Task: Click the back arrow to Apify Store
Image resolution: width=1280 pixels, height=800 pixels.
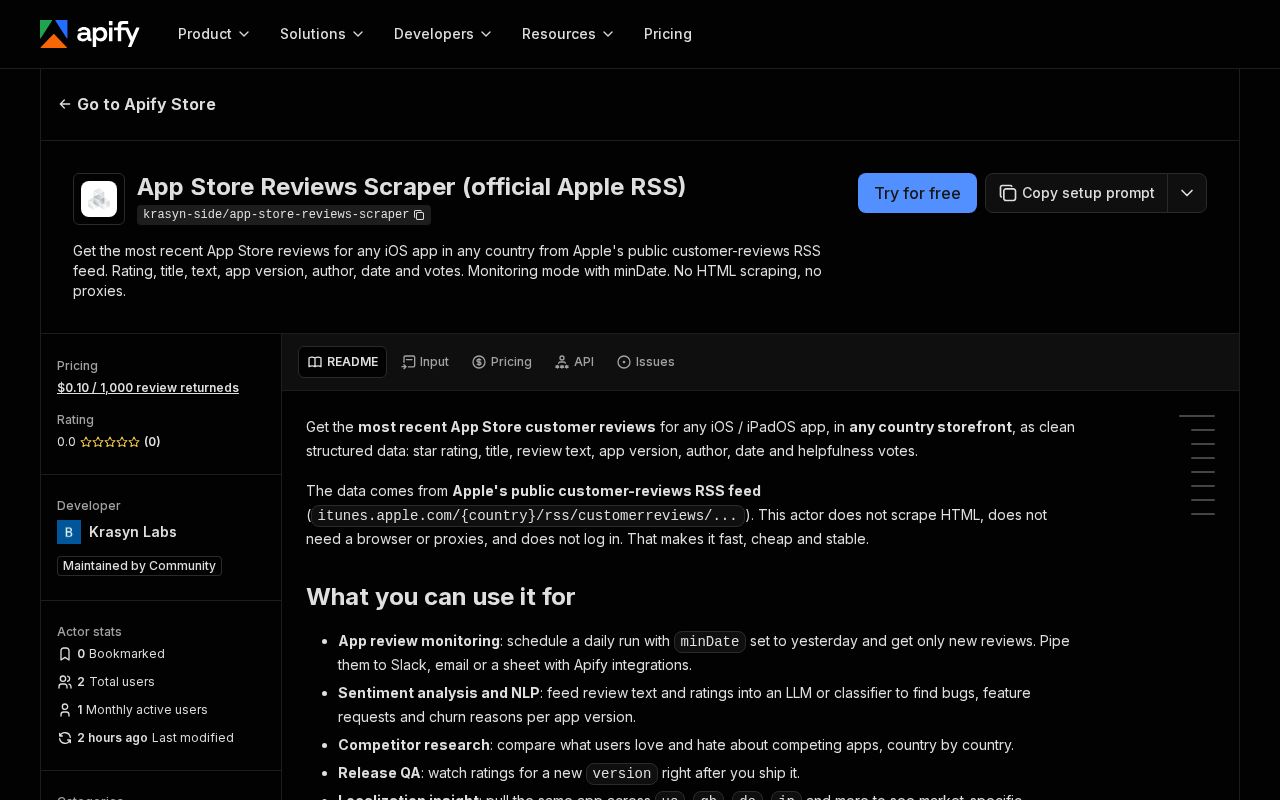Action: click(65, 104)
